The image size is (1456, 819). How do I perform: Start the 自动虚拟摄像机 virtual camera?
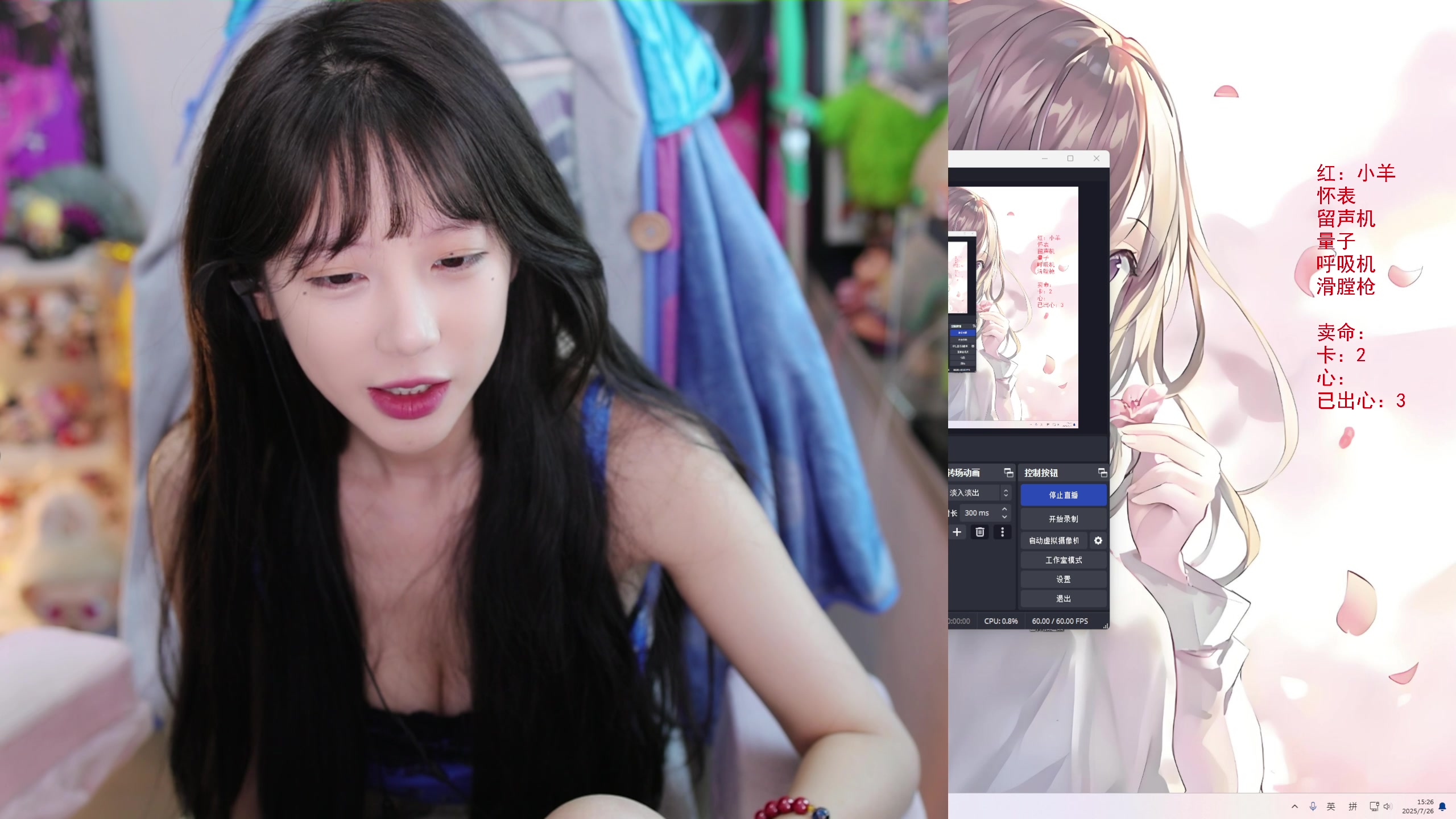click(1053, 540)
